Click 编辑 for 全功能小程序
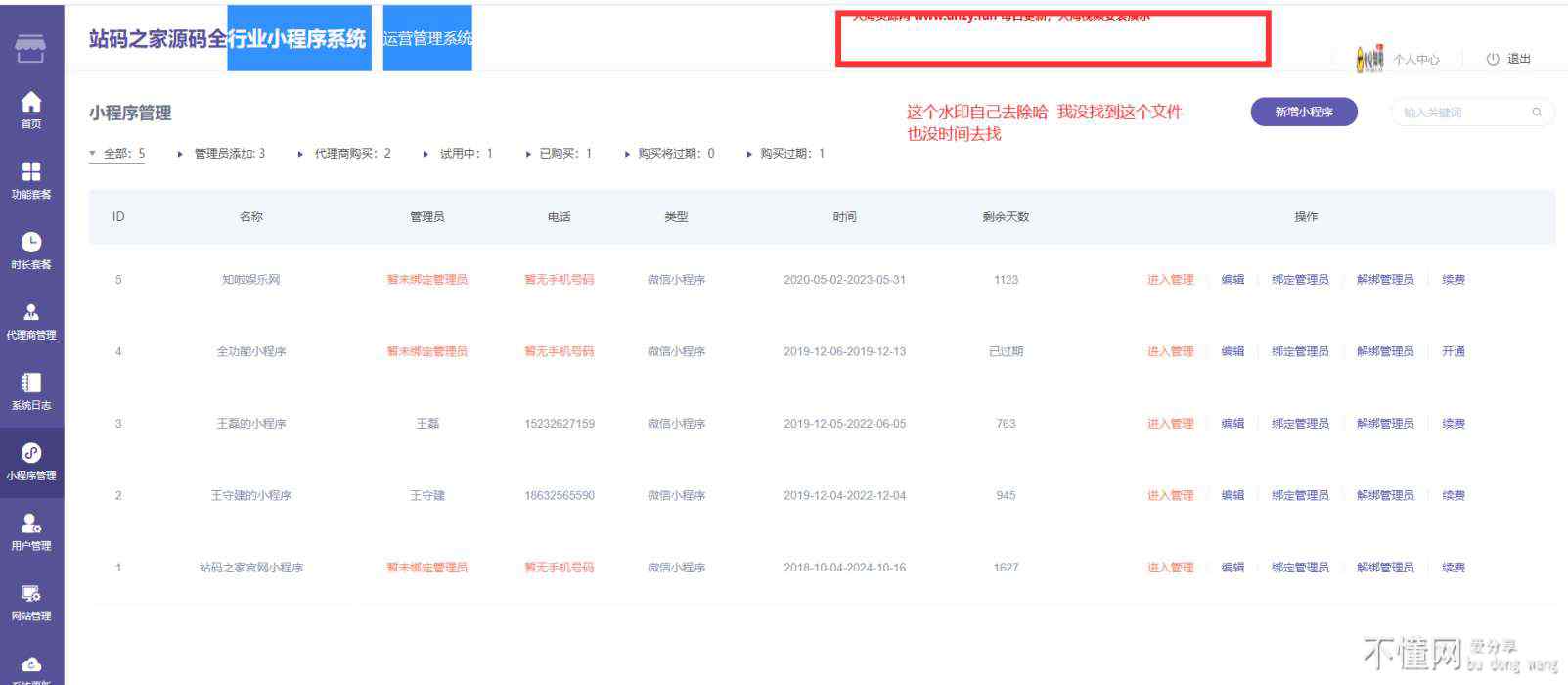 pyautogui.click(x=1232, y=351)
